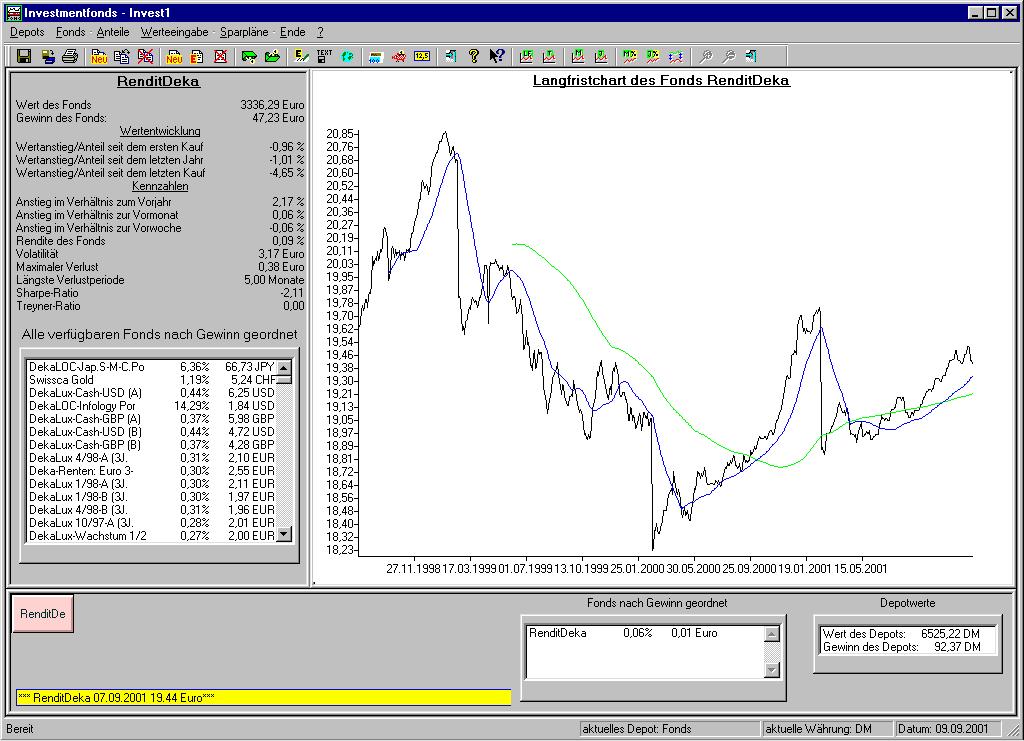
Task: Click the Save floppy disk icon
Action: 24,56
